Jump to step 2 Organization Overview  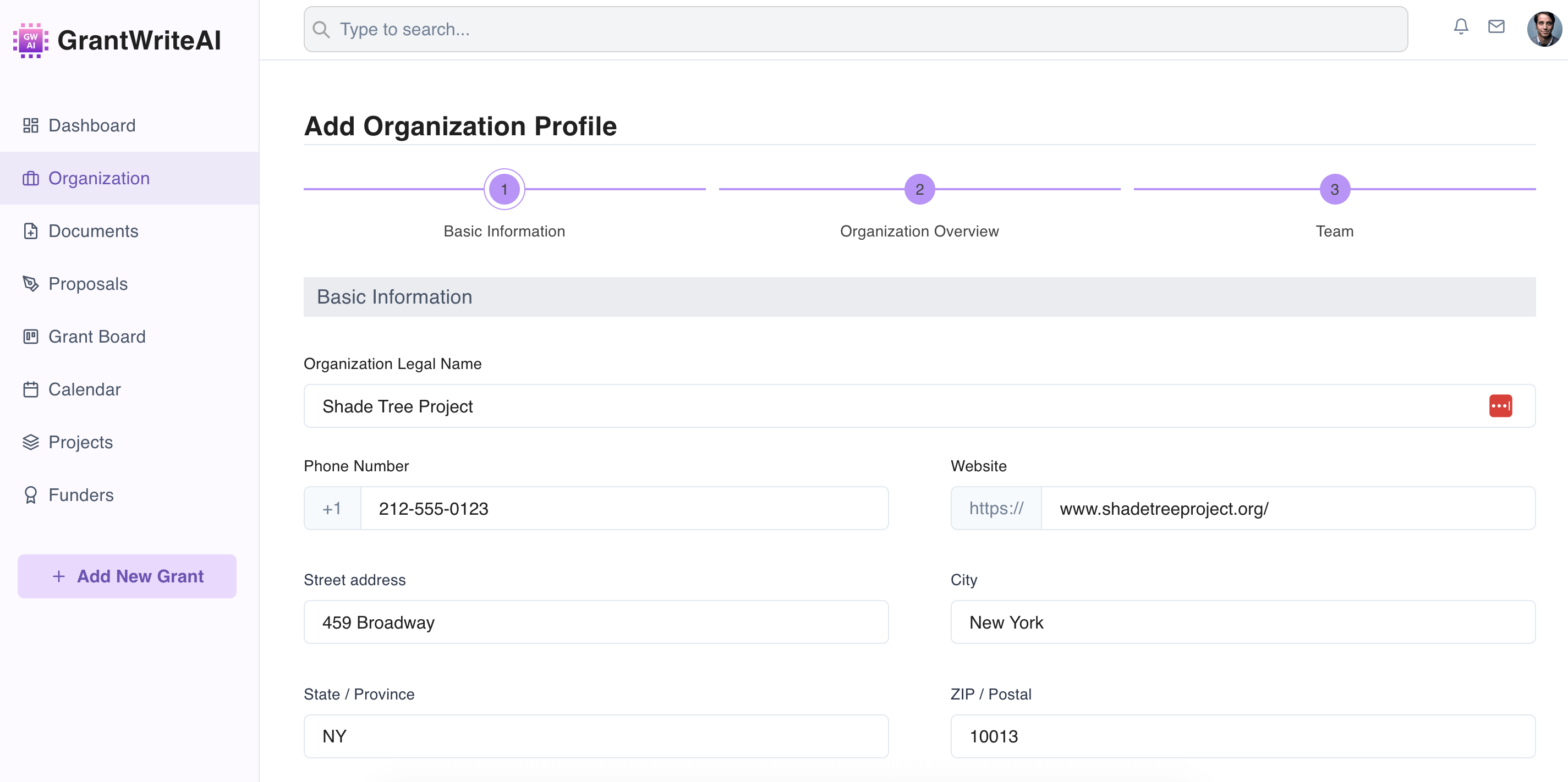[919, 189]
